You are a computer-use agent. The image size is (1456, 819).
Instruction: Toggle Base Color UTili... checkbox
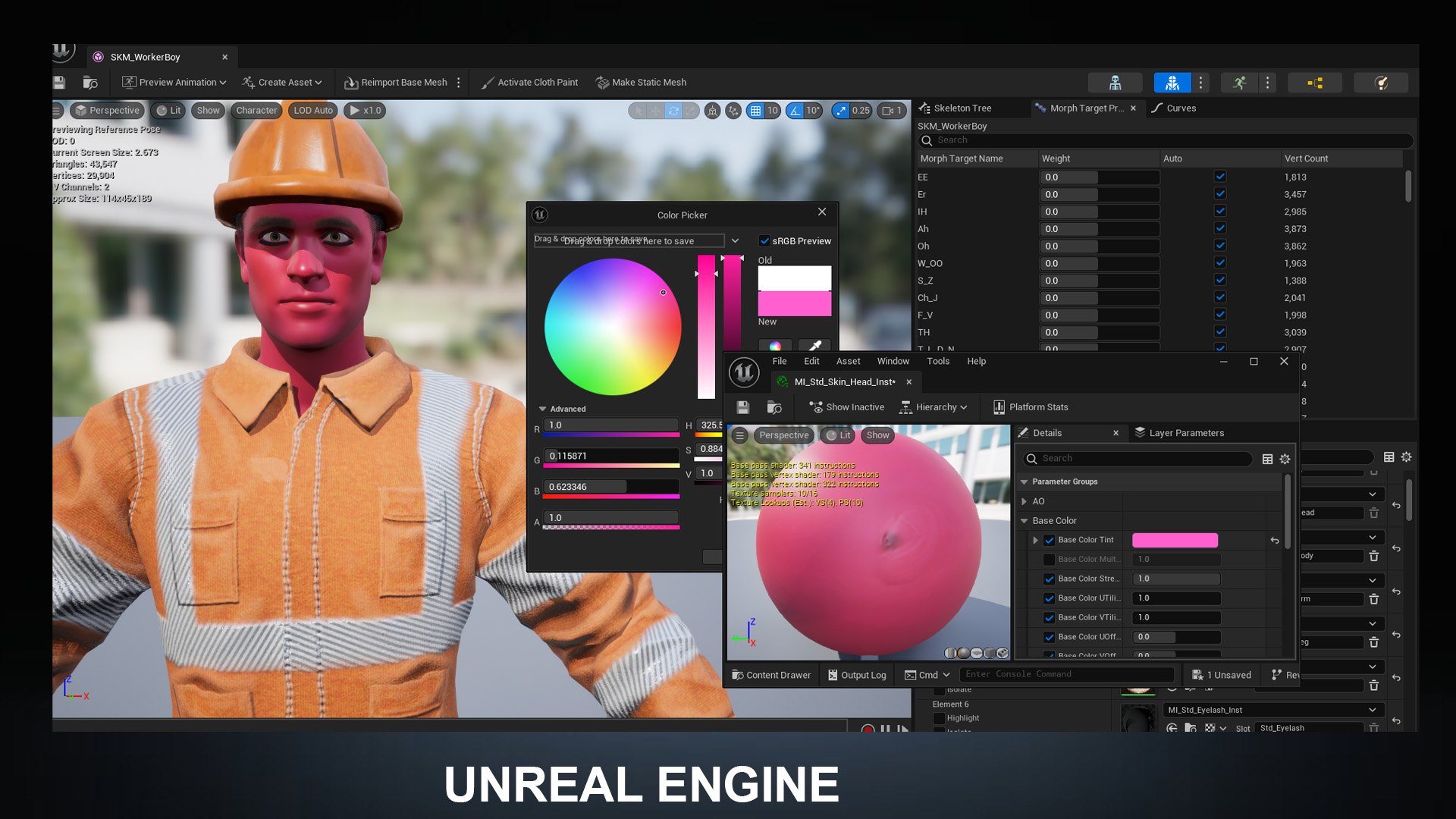pyautogui.click(x=1050, y=598)
